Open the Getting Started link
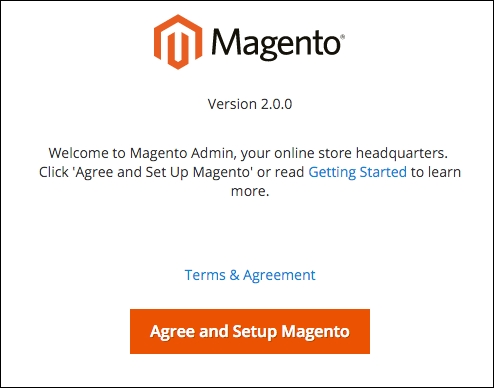 (357, 172)
